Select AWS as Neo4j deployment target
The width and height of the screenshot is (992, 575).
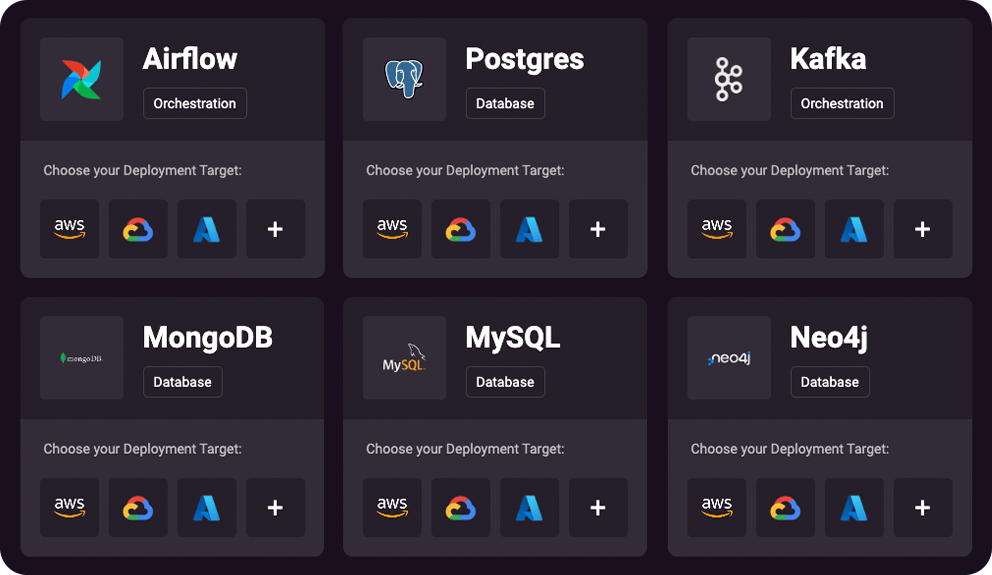(717, 507)
